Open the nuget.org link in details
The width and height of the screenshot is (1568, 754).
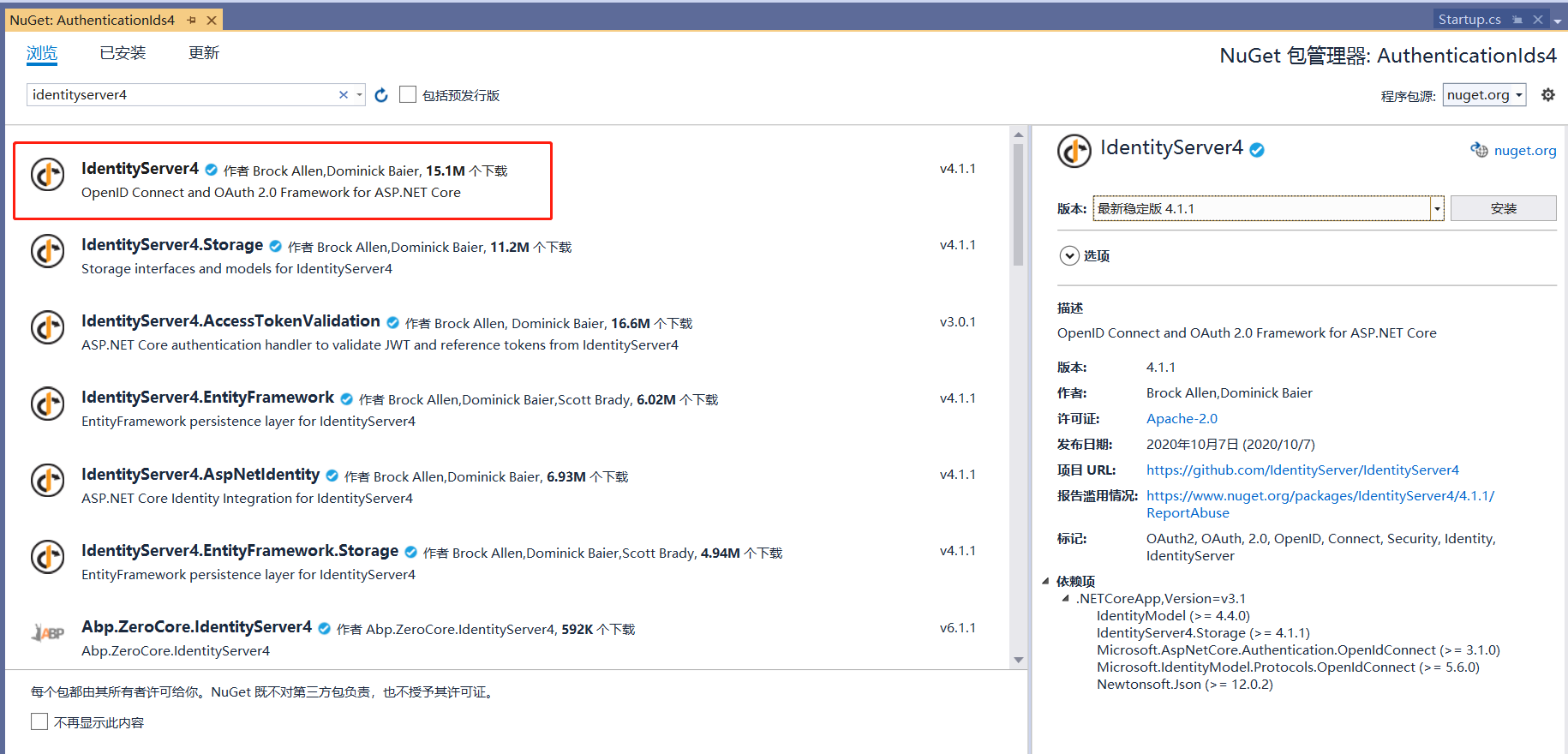[x=1525, y=151]
